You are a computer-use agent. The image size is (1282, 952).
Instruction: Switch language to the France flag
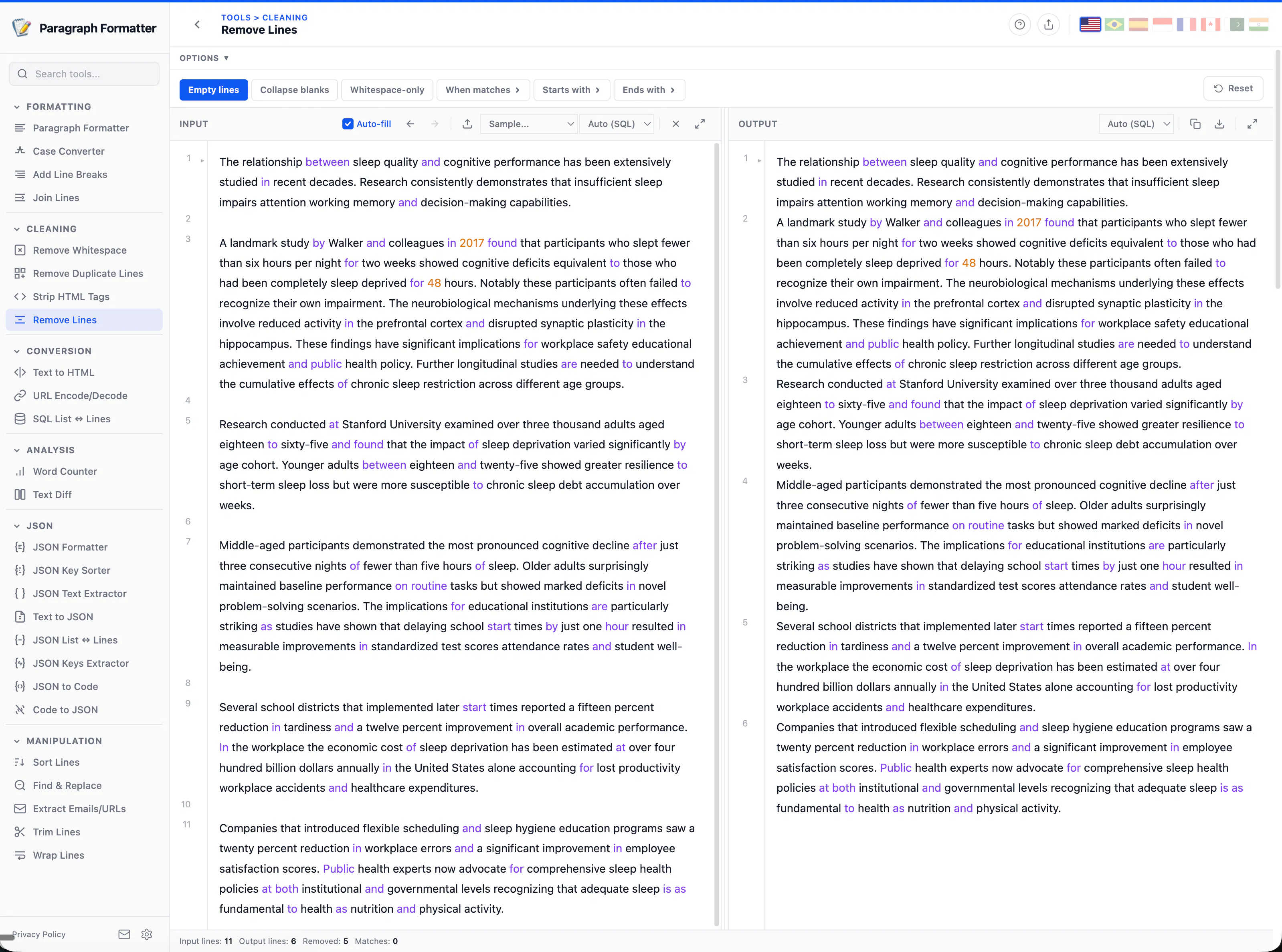1186,24
